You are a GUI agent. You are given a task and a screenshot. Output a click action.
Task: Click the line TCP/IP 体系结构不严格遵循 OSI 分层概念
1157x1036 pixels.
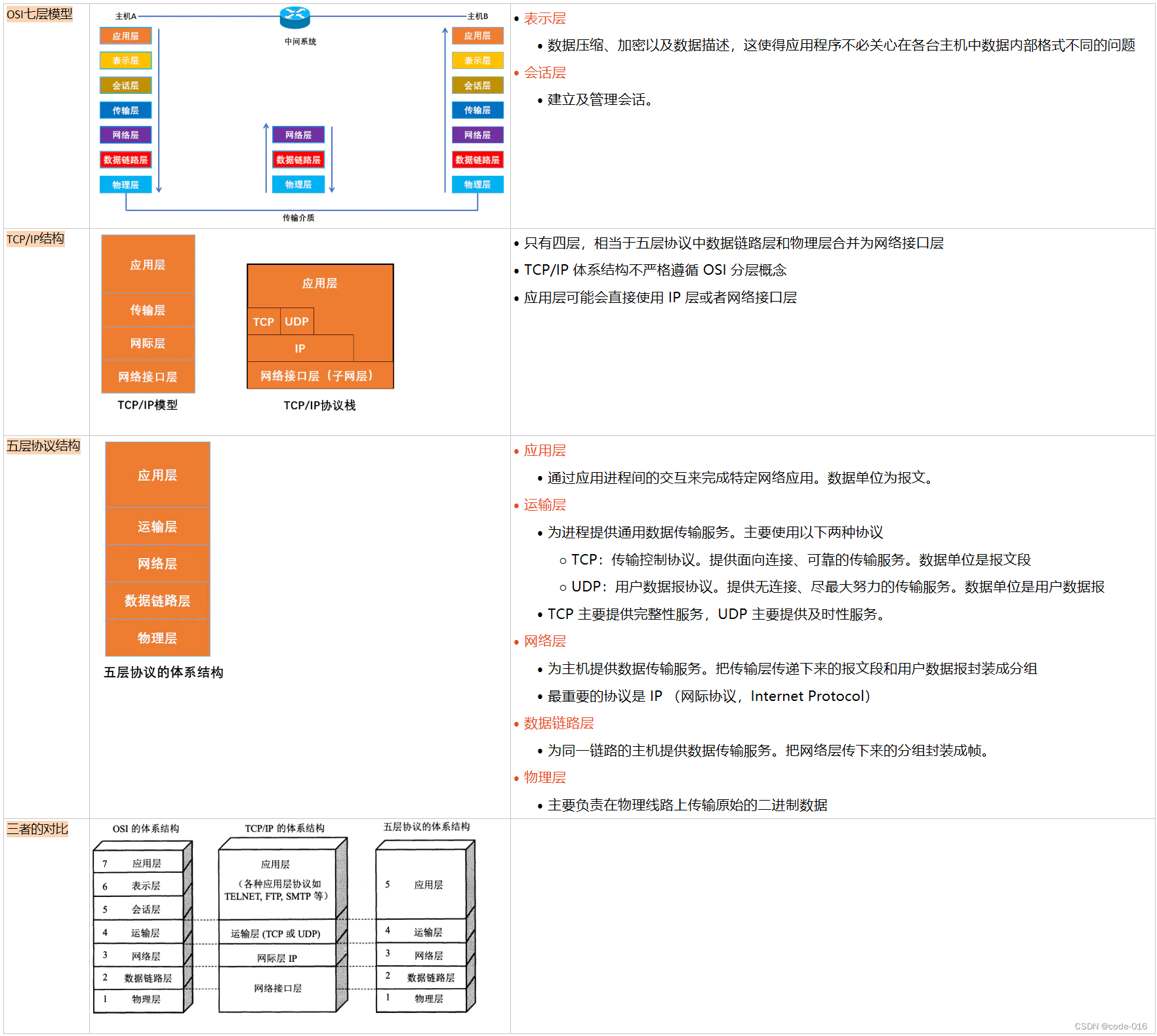[655, 270]
